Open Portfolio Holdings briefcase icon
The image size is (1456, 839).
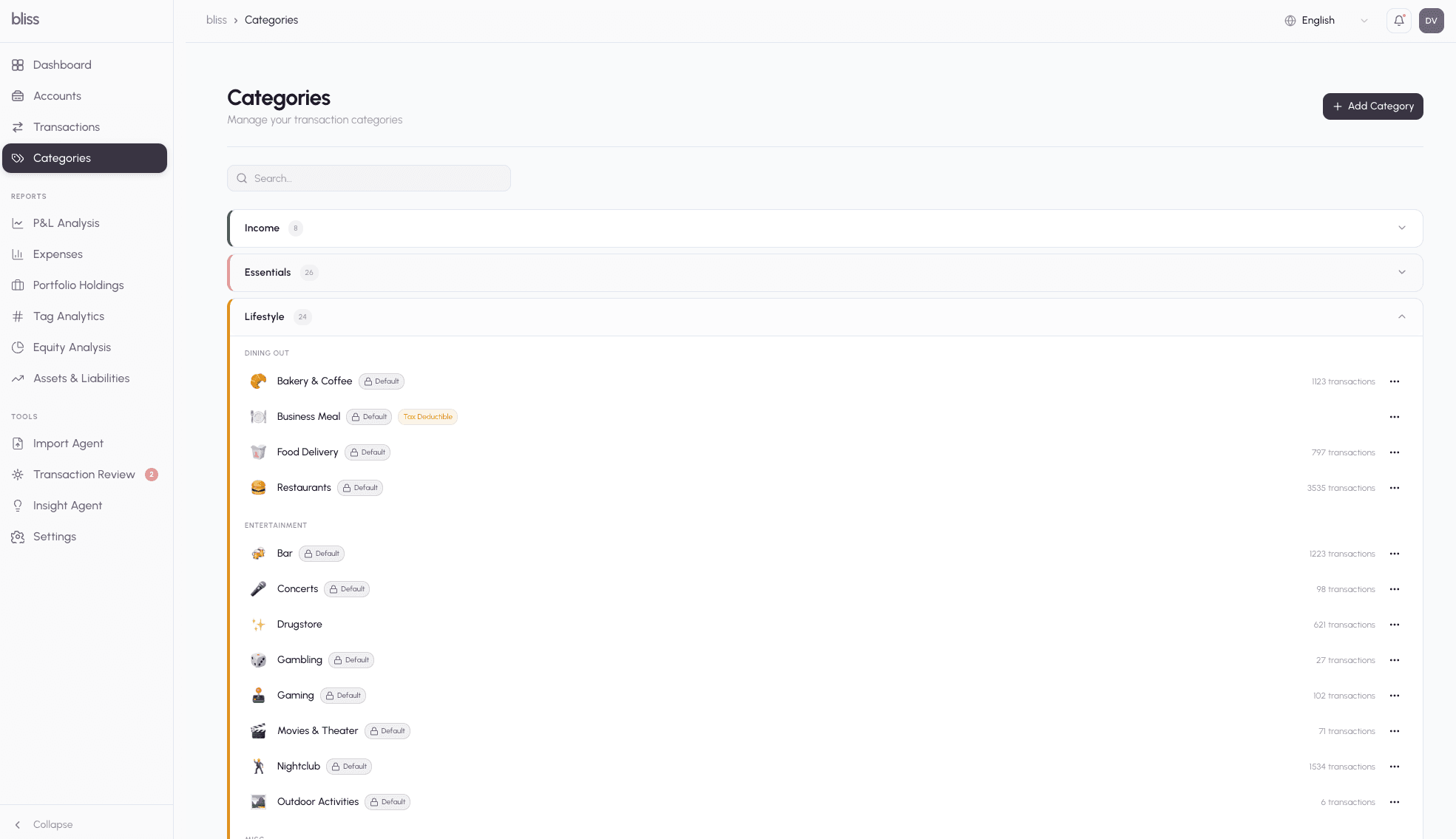(18, 285)
